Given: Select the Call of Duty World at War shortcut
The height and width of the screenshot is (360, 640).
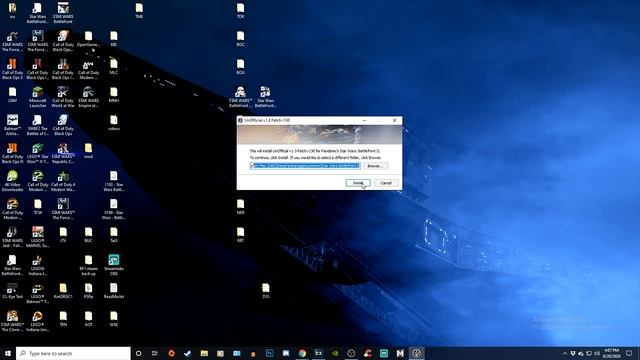Looking at the screenshot, I should 63,97.
